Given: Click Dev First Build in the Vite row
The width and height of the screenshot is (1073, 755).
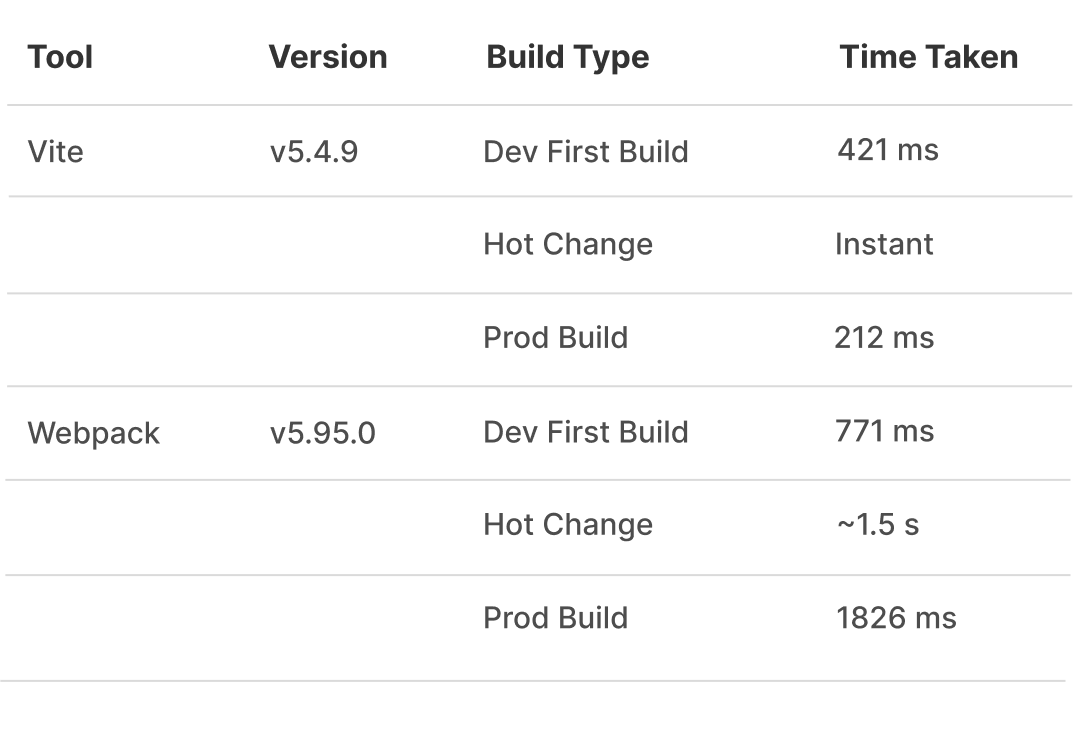Looking at the screenshot, I should 586,152.
